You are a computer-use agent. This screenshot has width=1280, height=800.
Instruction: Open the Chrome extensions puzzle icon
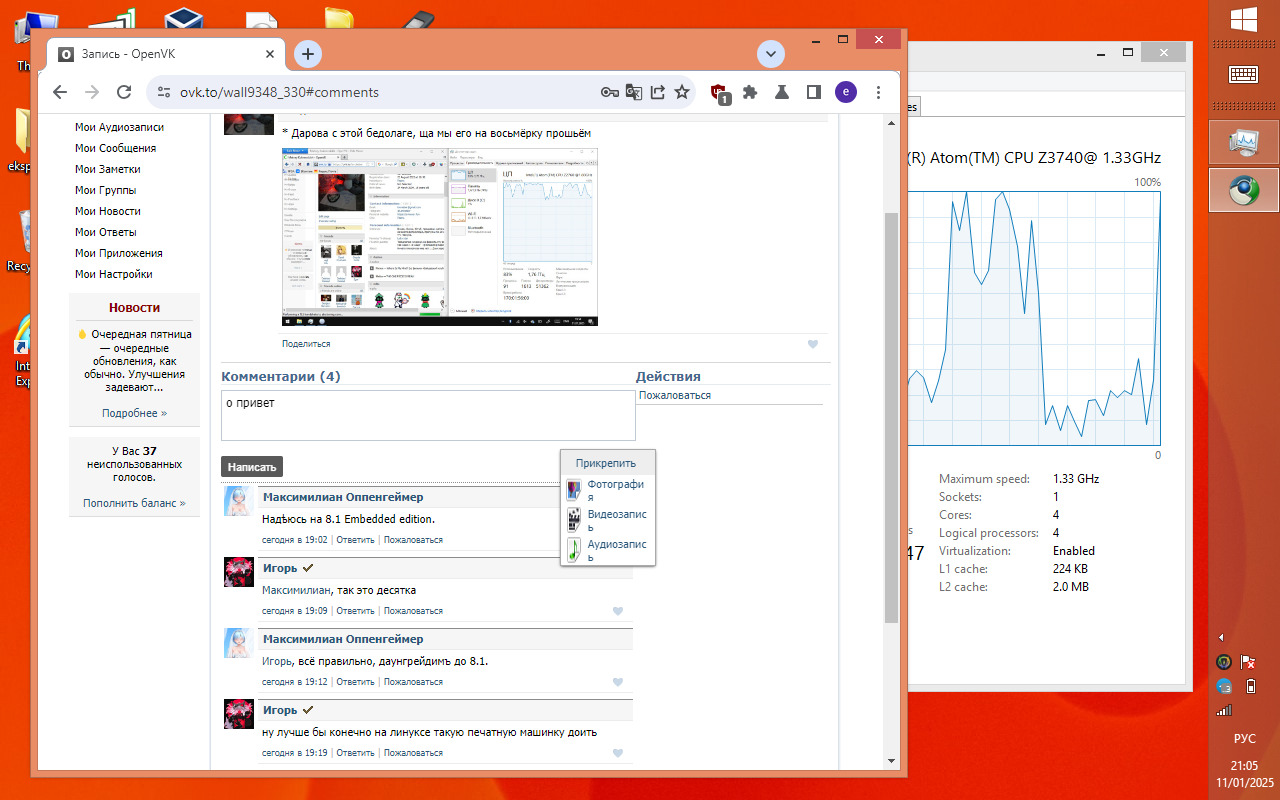(x=750, y=92)
